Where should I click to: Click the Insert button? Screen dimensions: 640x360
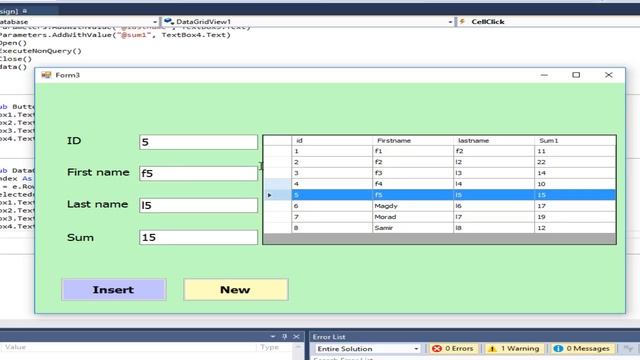(114, 290)
